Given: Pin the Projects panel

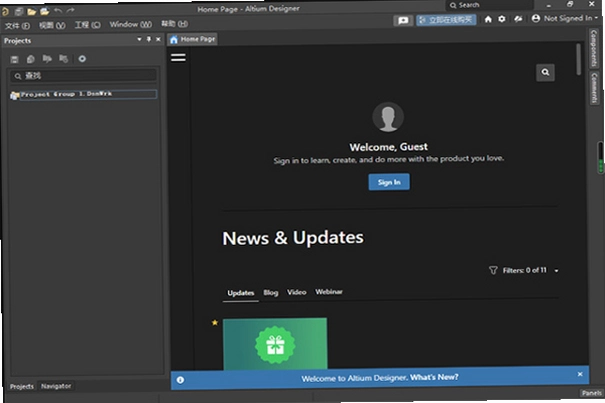Looking at the screenshot, I should tap(149, 39).
